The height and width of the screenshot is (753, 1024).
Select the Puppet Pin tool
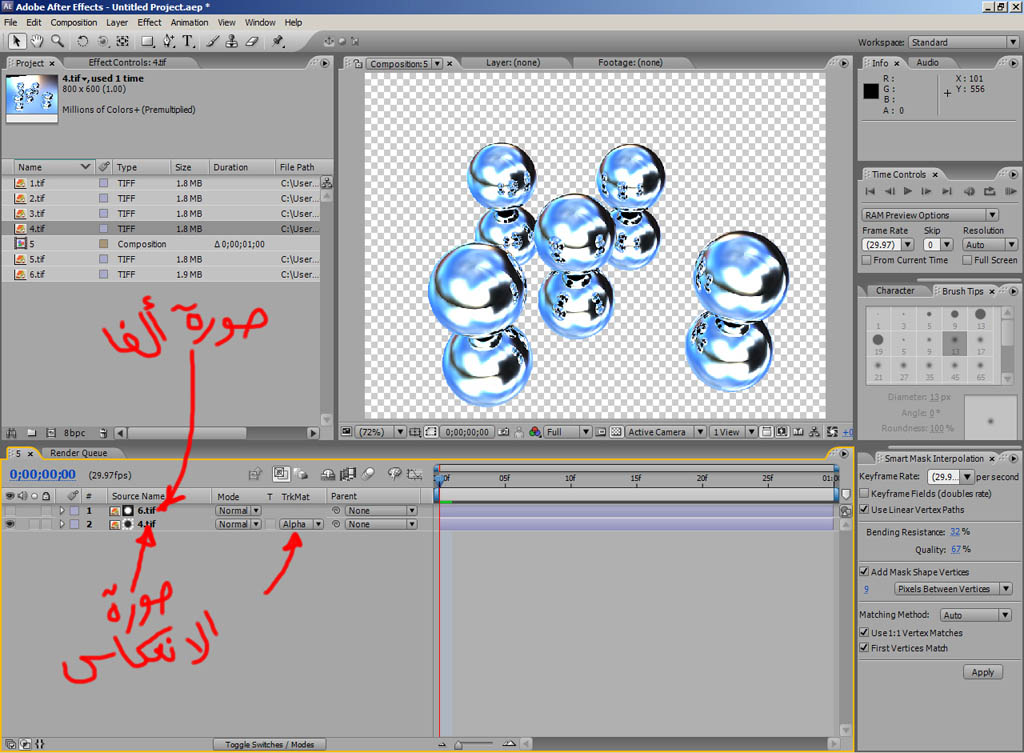coord(278,41)
